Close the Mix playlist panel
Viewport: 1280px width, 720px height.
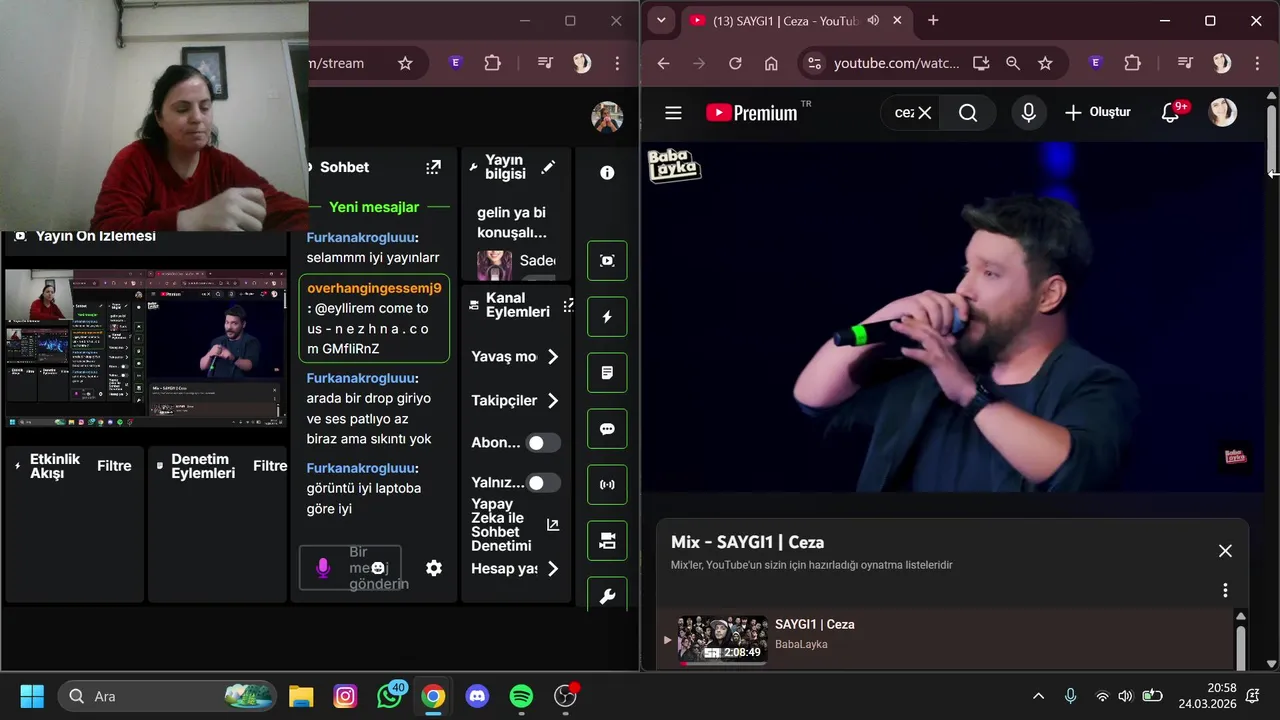click(x=1225, y=551)
